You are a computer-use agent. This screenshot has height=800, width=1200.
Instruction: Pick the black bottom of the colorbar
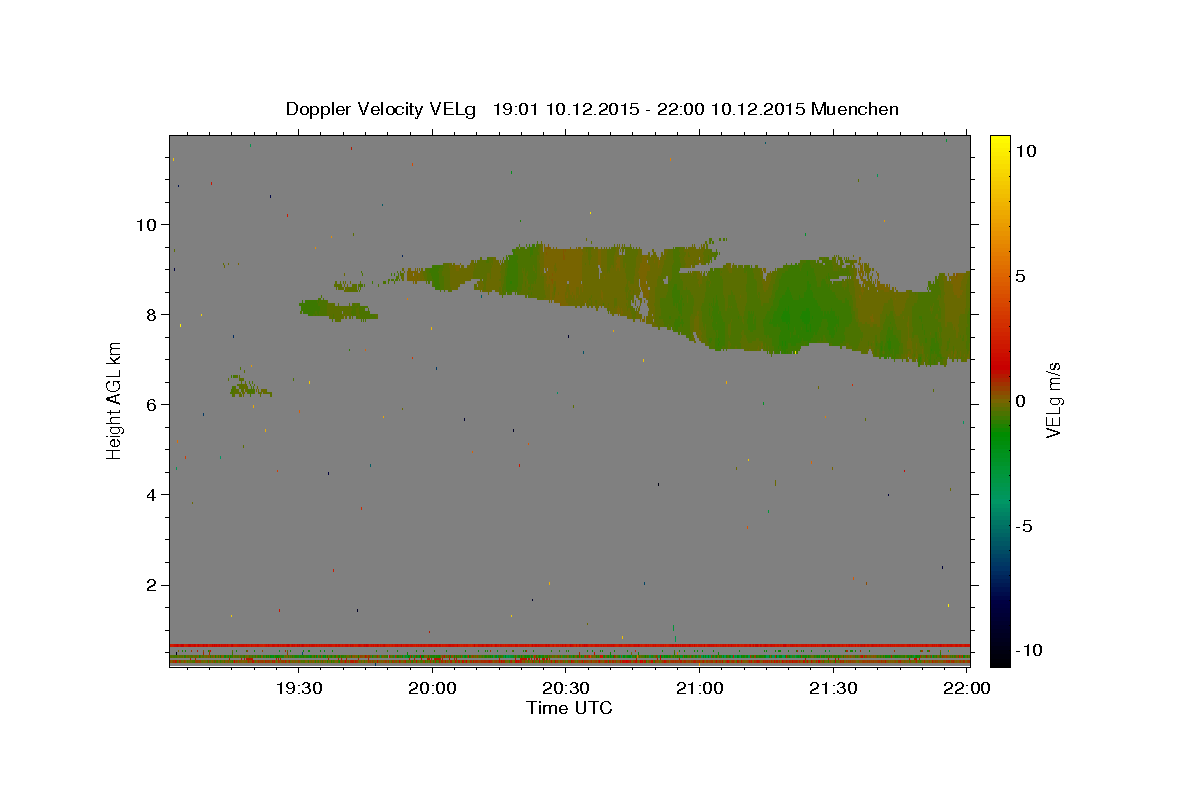pos(1000,655)
